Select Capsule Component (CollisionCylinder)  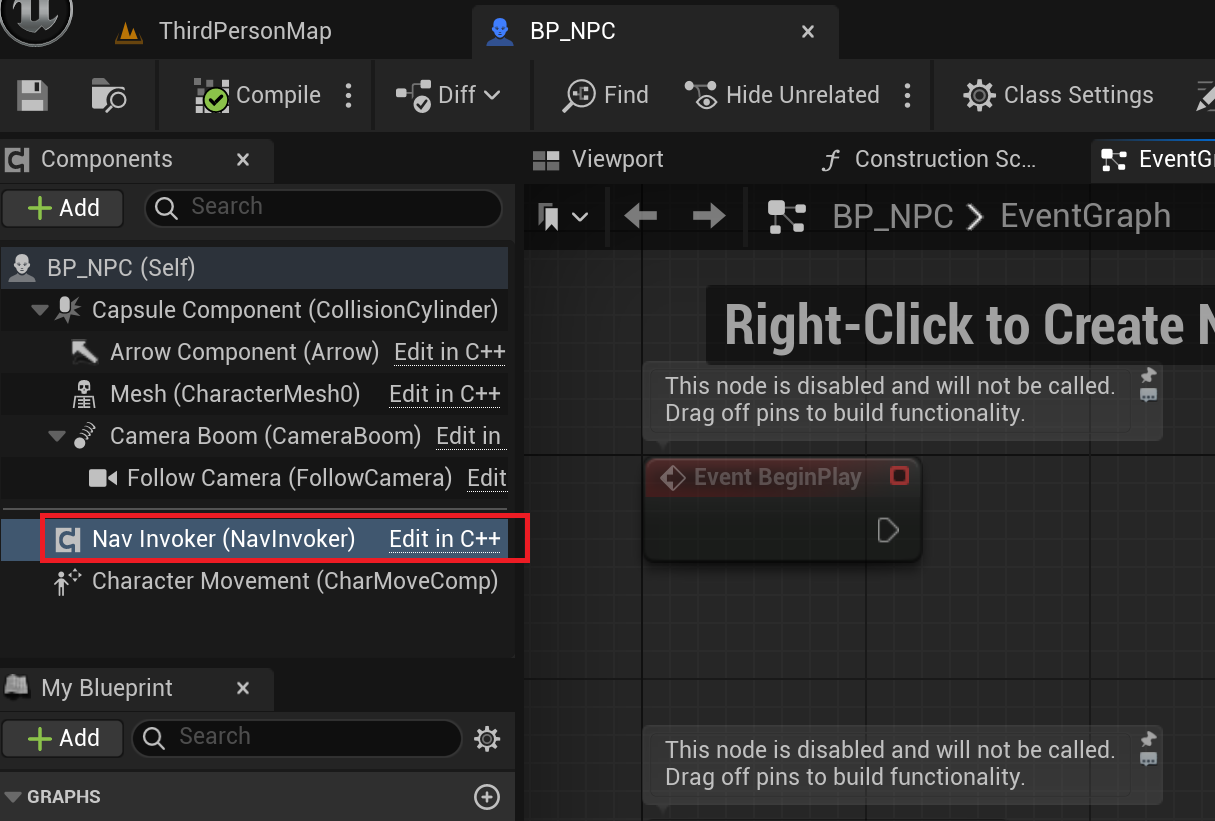tap(295, 310)
